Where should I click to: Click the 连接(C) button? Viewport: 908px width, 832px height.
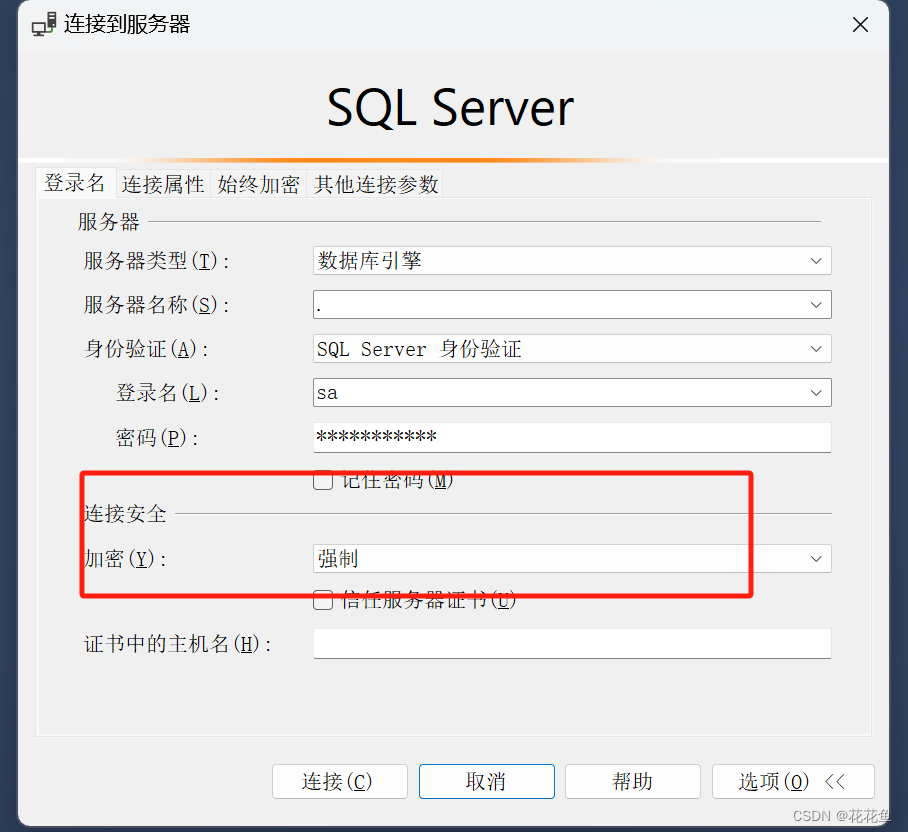(340, 782)
